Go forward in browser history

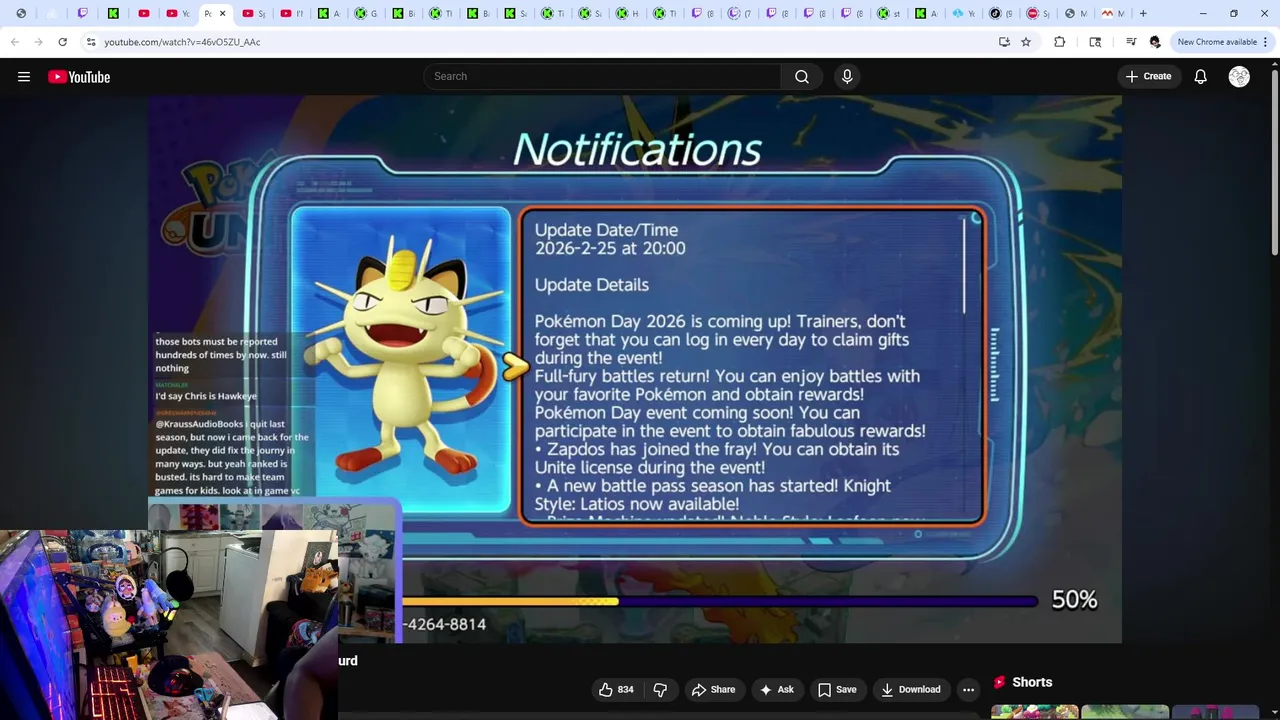pos(38,42)
